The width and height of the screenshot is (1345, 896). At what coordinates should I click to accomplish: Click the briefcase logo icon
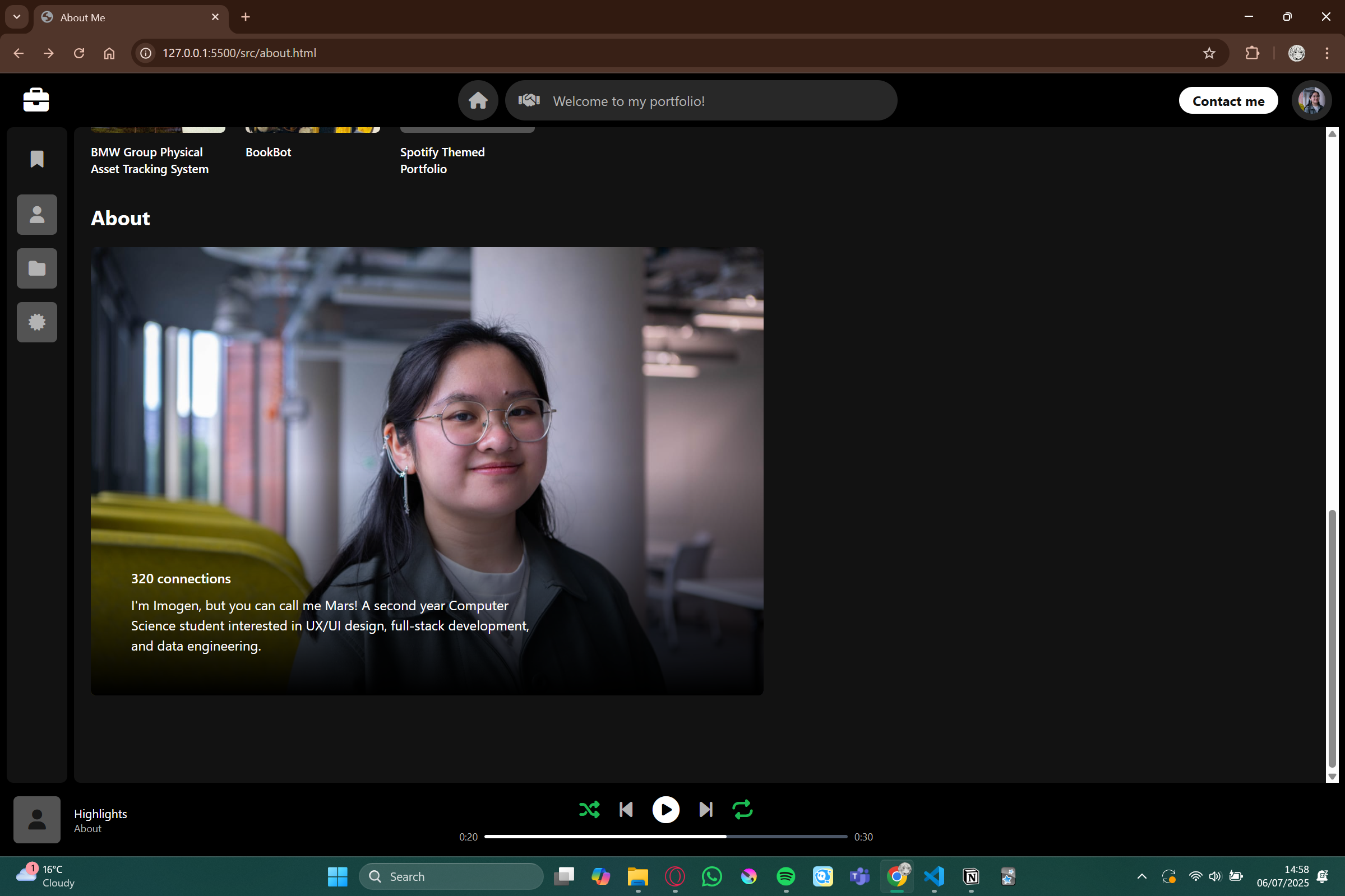(36, 100)
